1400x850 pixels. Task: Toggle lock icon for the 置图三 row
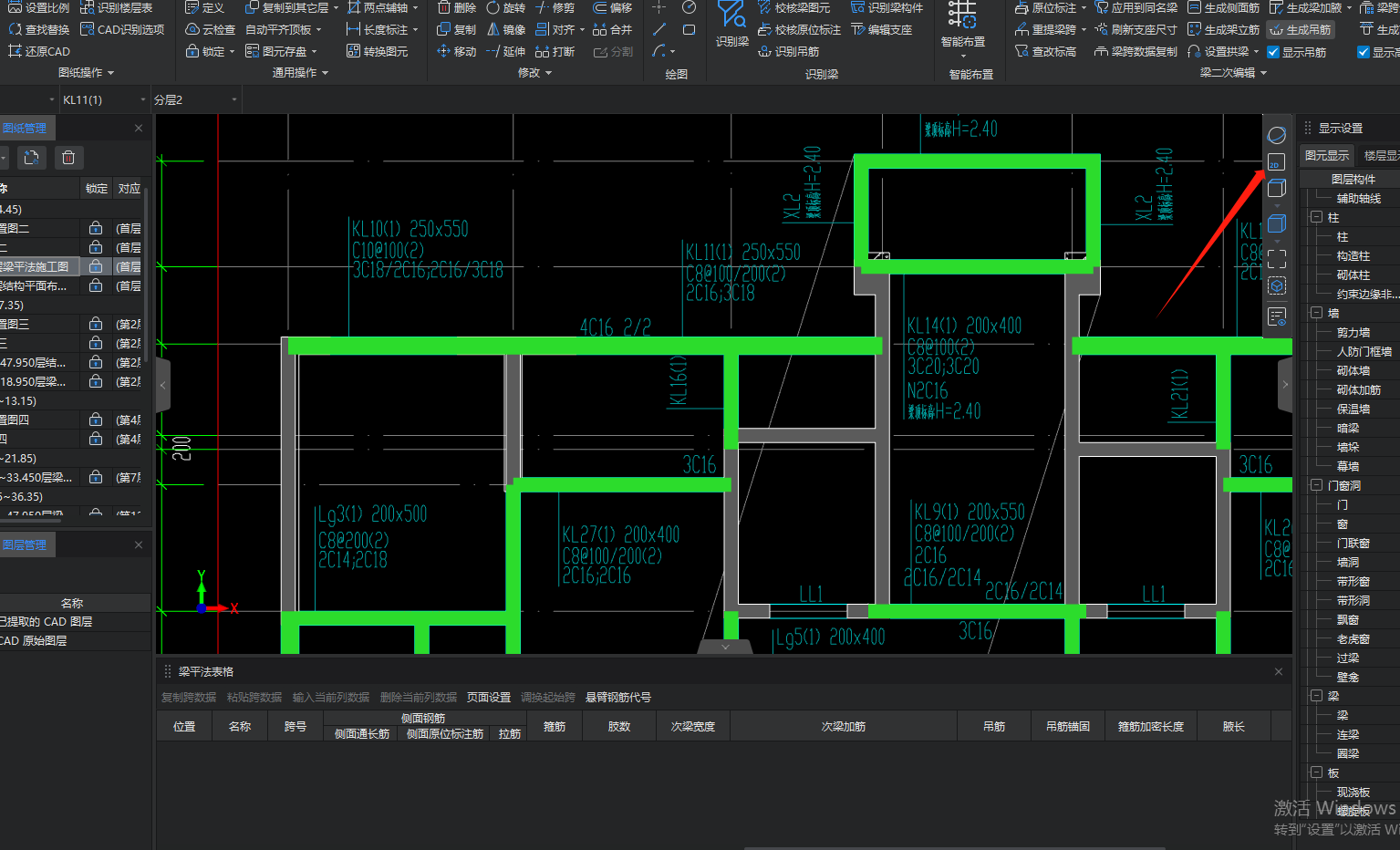point(96,324)
